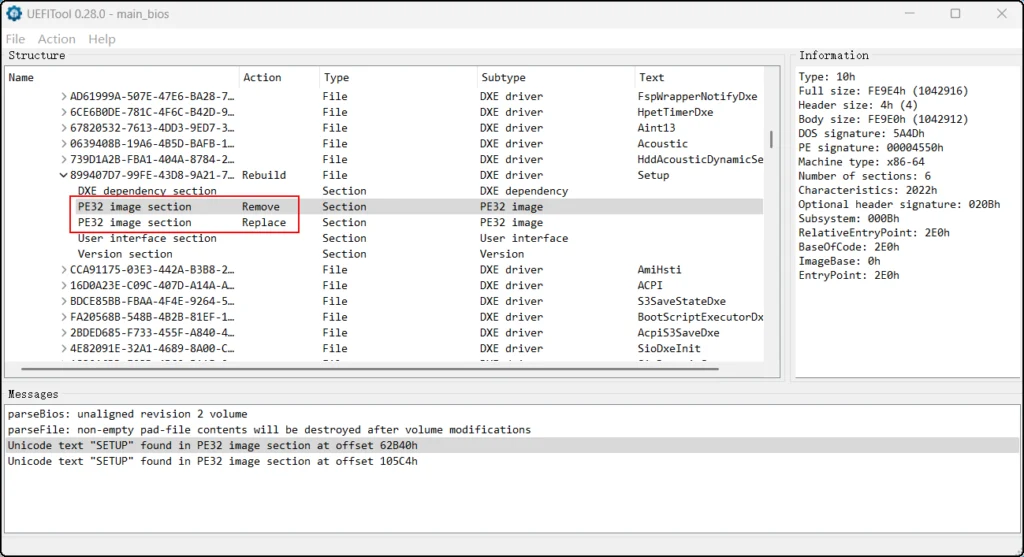Select PE32 image section marked Replace
This screenshot has width=1024, height=557.
point(135,223)
